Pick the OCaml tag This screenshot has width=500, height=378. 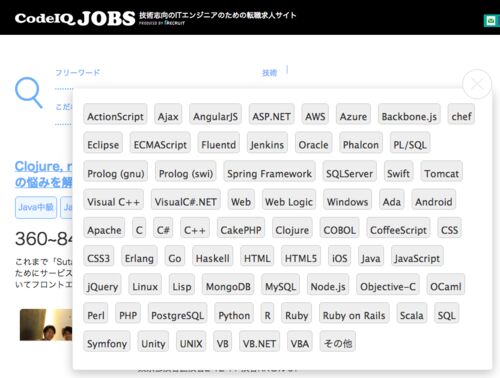(x=446, y=284)
